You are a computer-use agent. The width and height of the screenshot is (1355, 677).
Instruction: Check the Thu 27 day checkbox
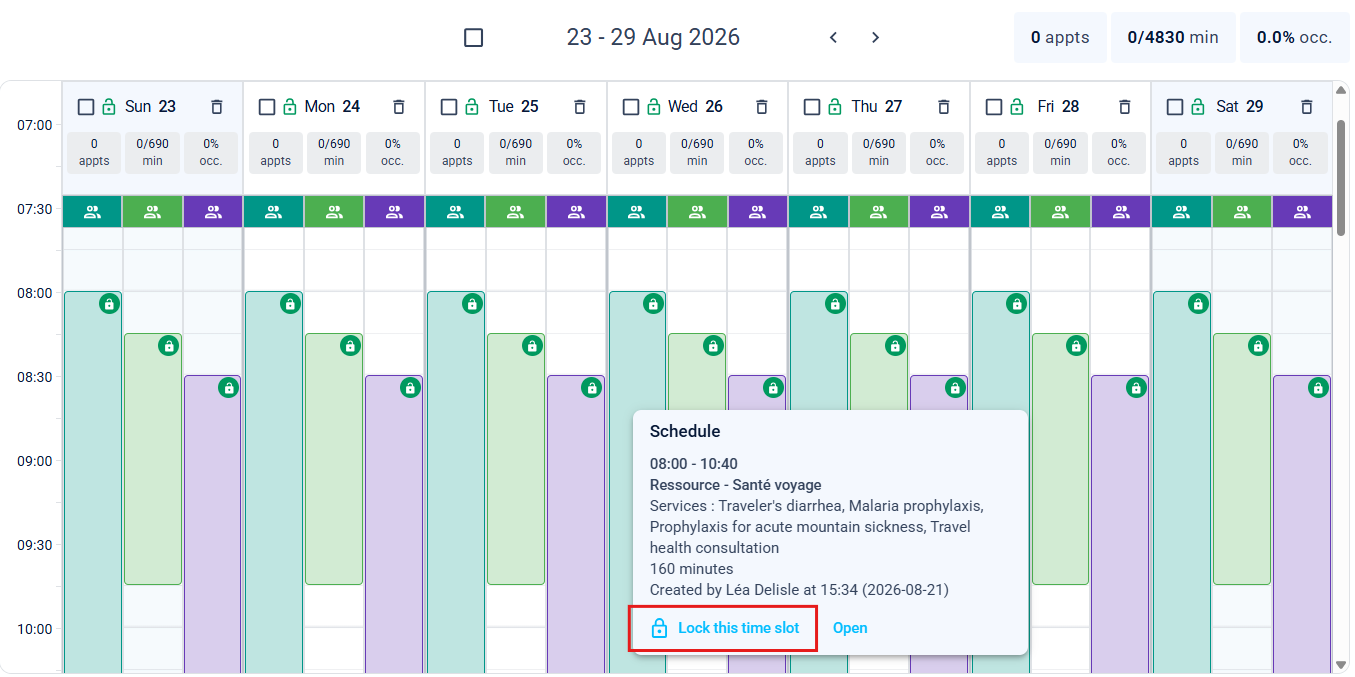(812, 107)
